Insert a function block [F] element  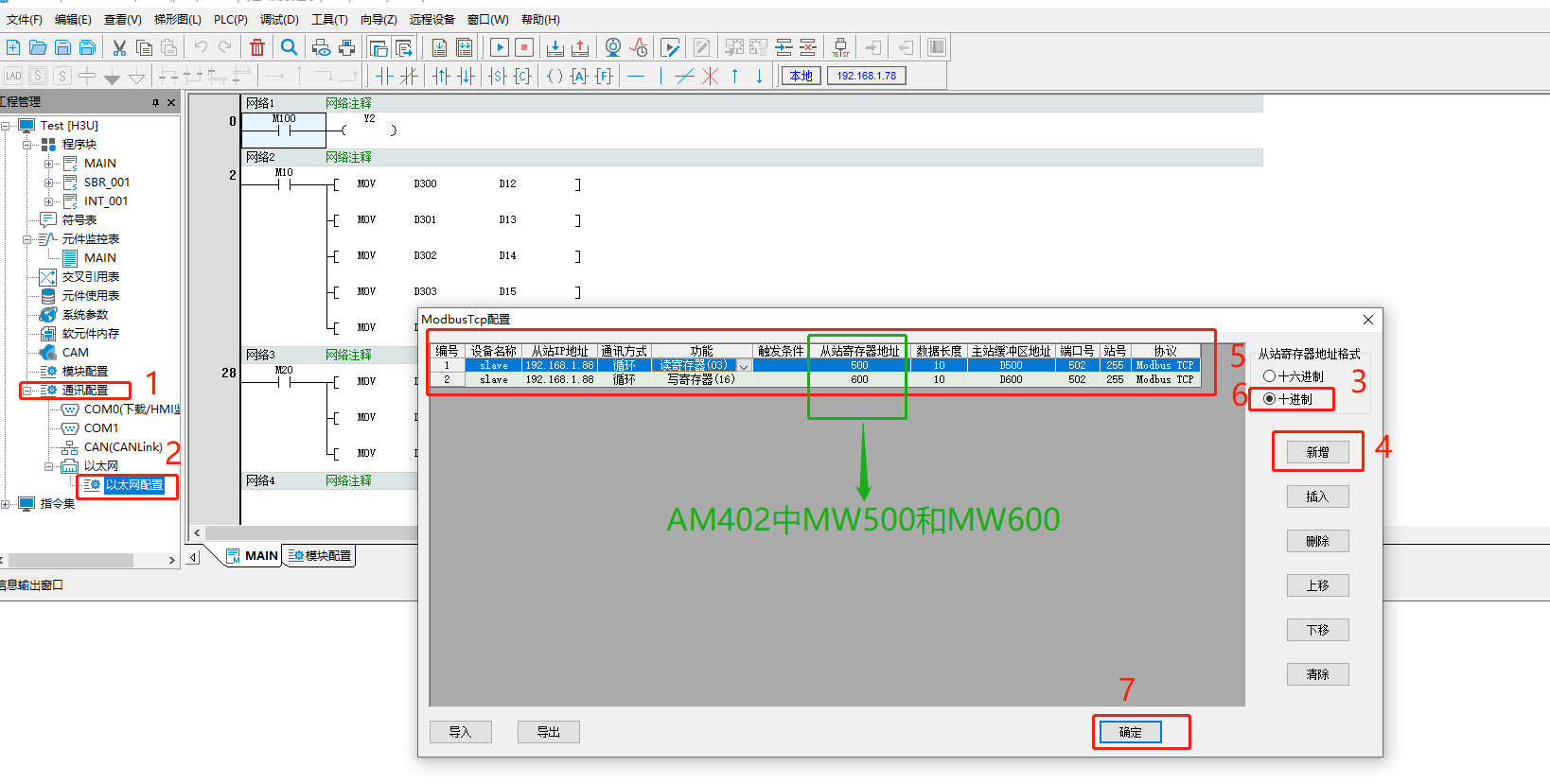pyautogui.click(x=604, y=77)
